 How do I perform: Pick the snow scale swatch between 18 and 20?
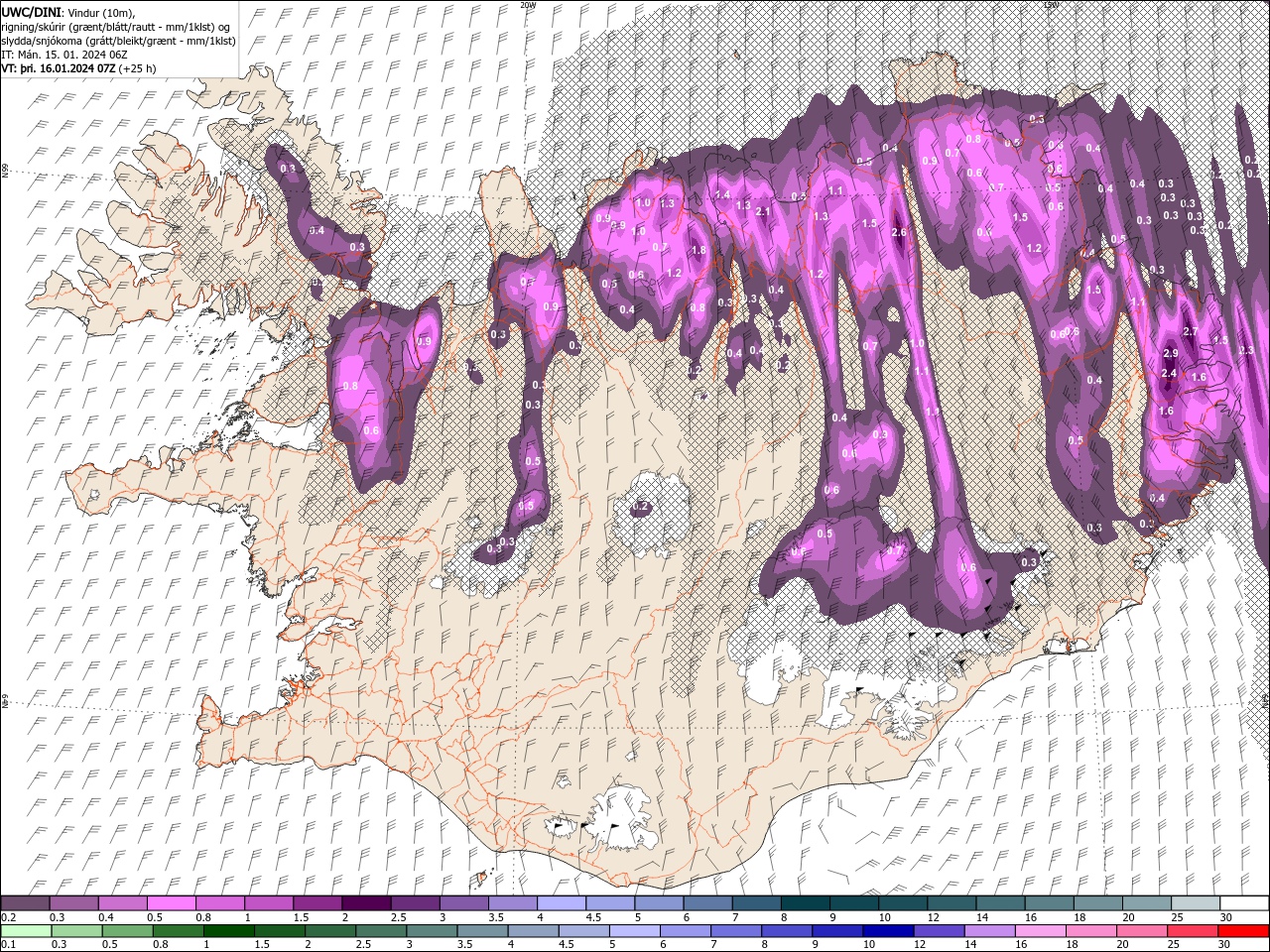[1096, 903]
